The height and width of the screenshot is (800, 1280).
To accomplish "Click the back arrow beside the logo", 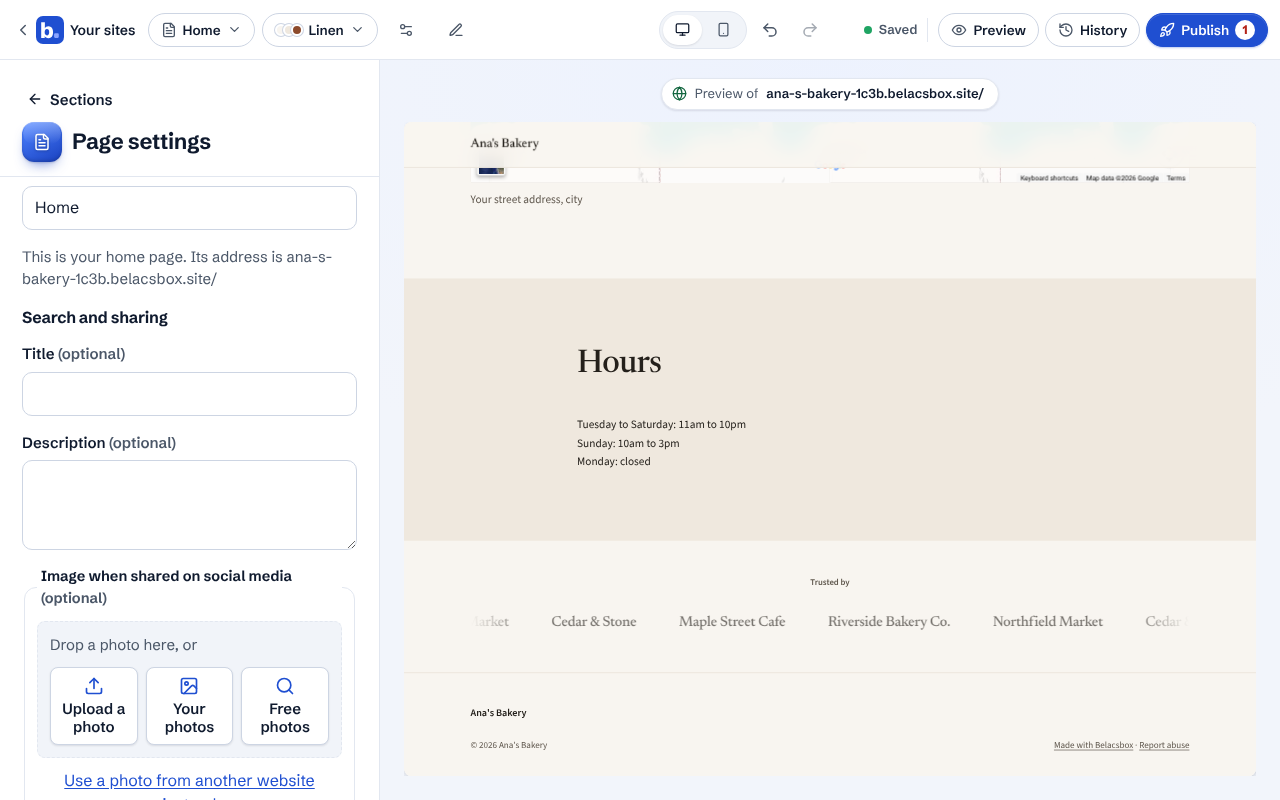I will (x=23, y=30).
